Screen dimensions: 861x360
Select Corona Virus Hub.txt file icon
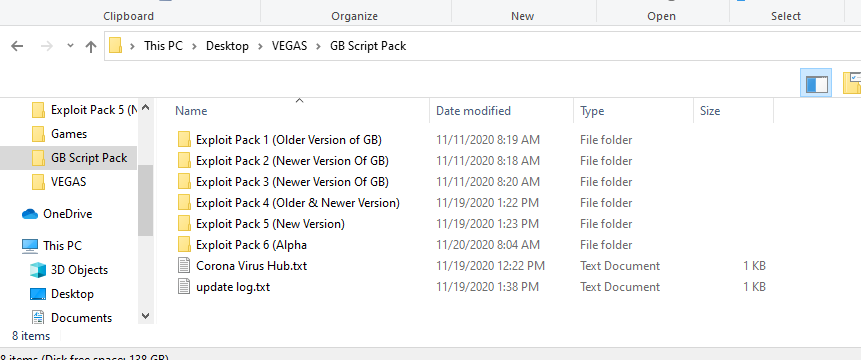click(x=184, y=266)
